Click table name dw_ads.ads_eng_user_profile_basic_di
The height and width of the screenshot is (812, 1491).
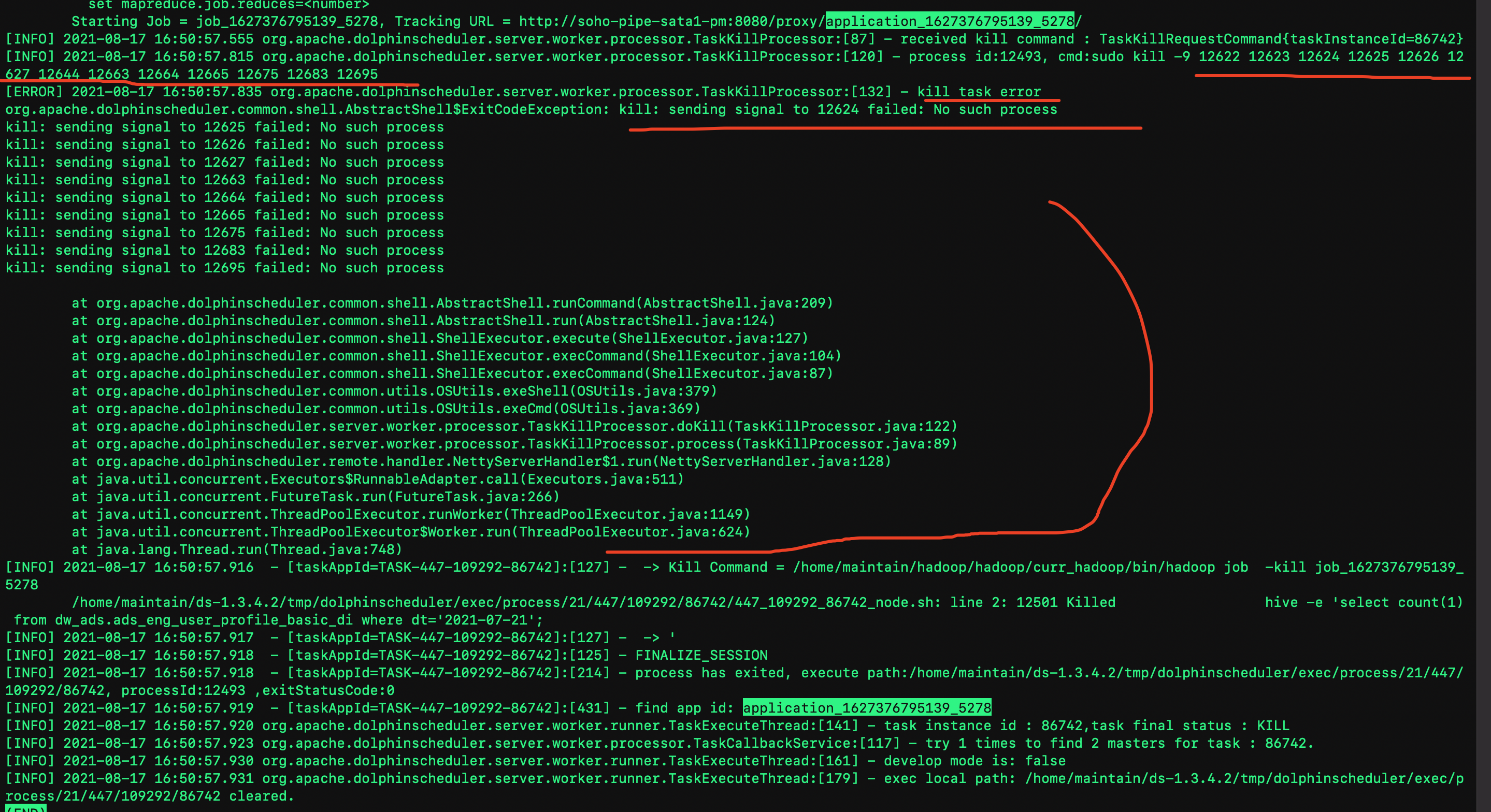[204, 620]
